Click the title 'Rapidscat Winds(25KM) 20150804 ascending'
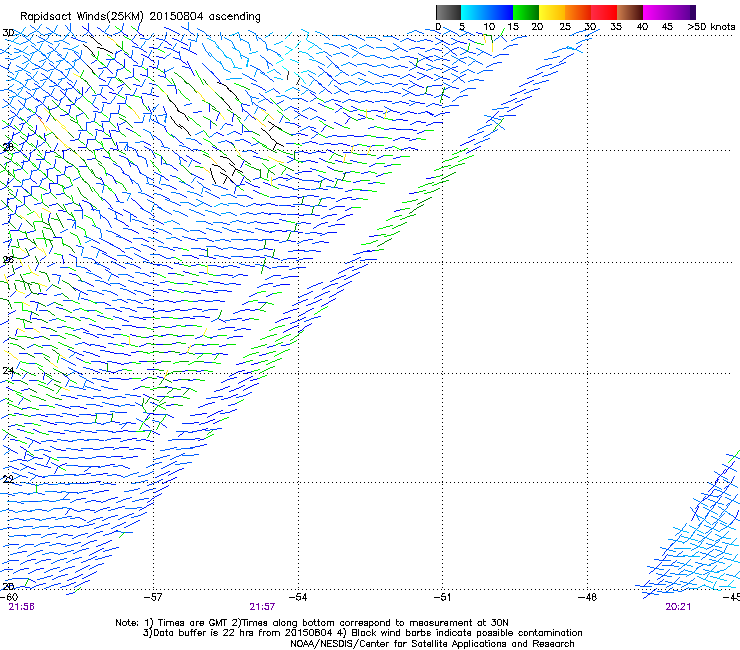The width and height of the screenshot is (740, 650). tap(140, 17)
